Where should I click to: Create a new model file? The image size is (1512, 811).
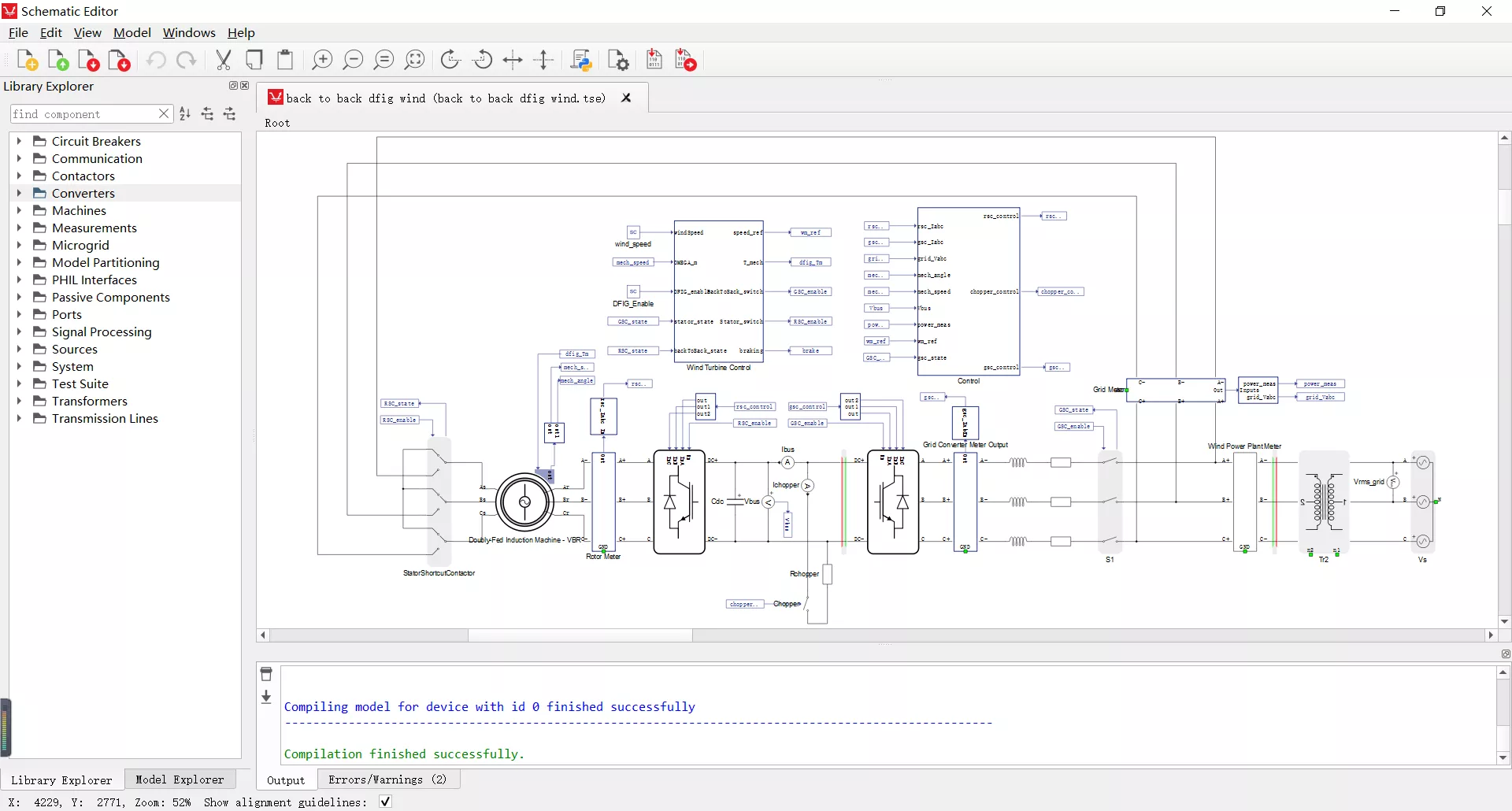pyautogui.click(x=28, y=61)
